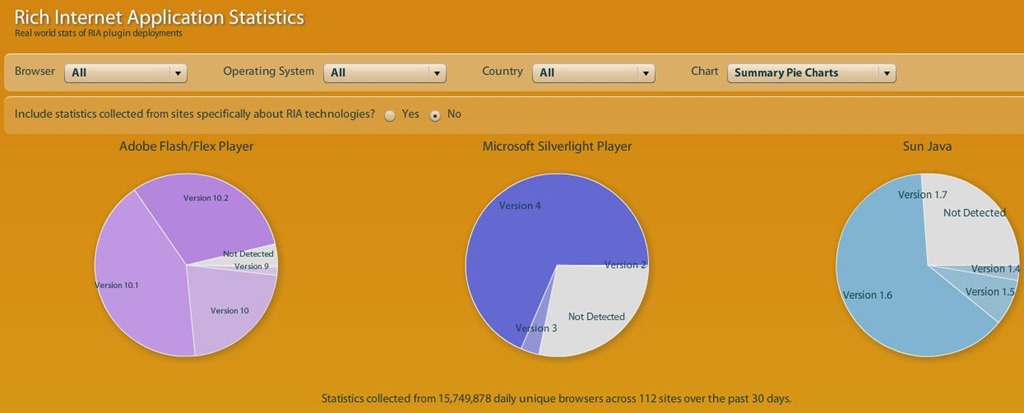Click the Adobe Flash/Flex Player chart title
Screen dimensions: 1024x413
point(186,146)
